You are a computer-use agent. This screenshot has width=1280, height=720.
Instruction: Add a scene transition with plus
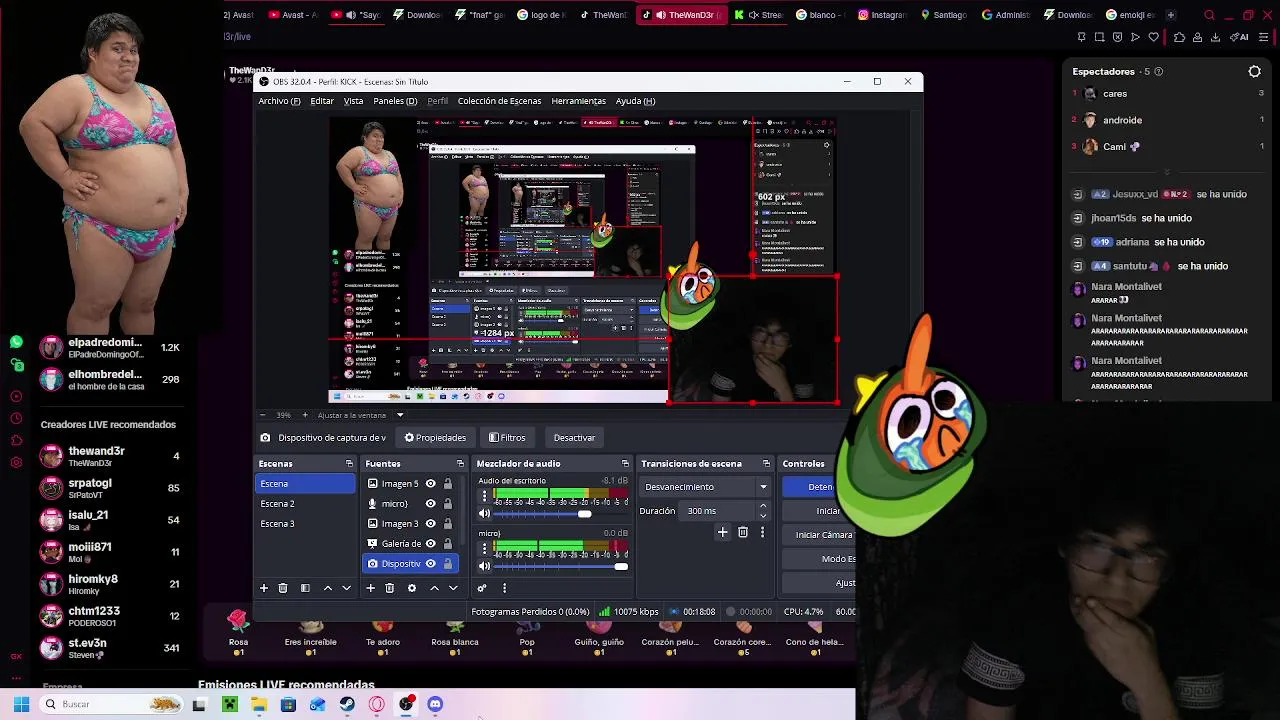pyautogui.click(x=723, y=532)
